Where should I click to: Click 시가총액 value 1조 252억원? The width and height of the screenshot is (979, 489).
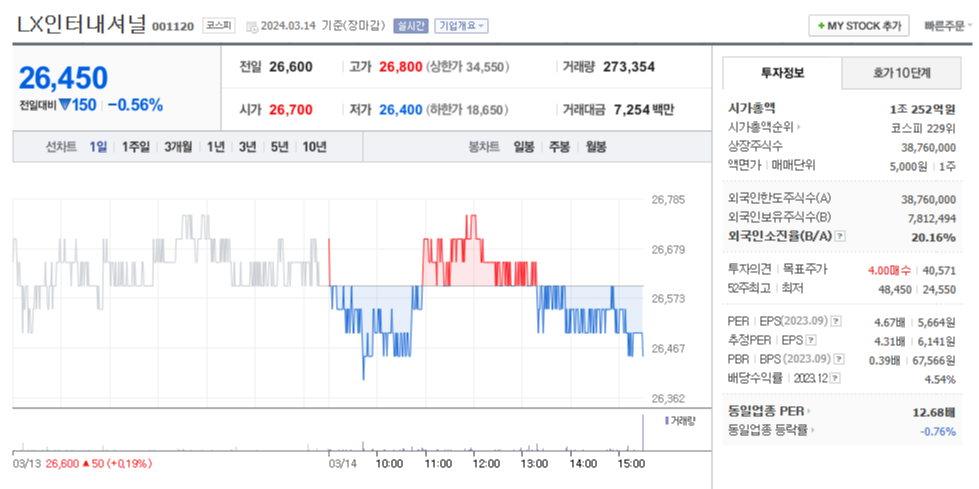pyautogui.click(x=922, y=109)
